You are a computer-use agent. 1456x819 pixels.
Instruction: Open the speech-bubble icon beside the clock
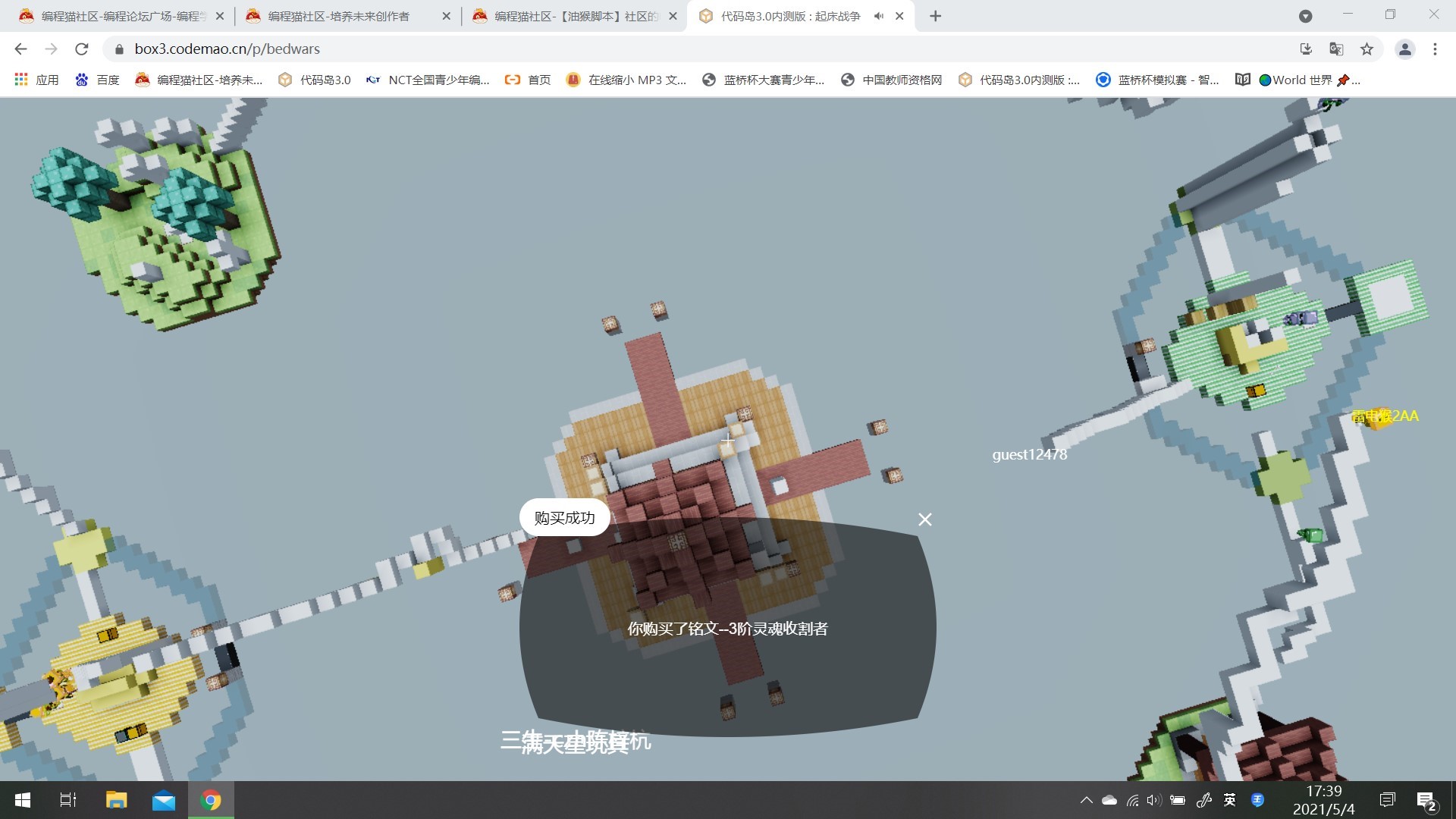(x=1387, y=800)
